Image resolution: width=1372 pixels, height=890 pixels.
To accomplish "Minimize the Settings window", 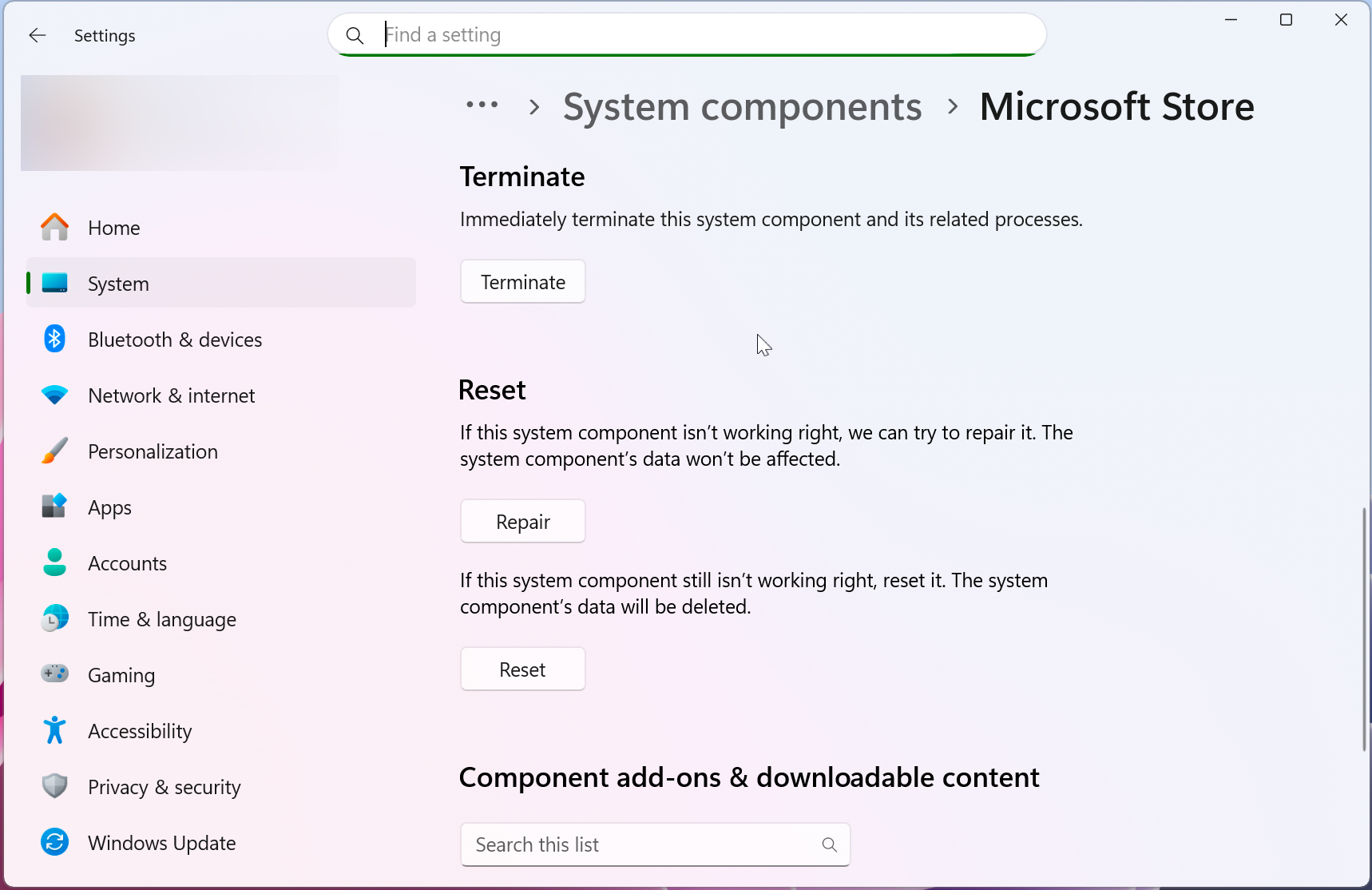I will point(1231,20).
